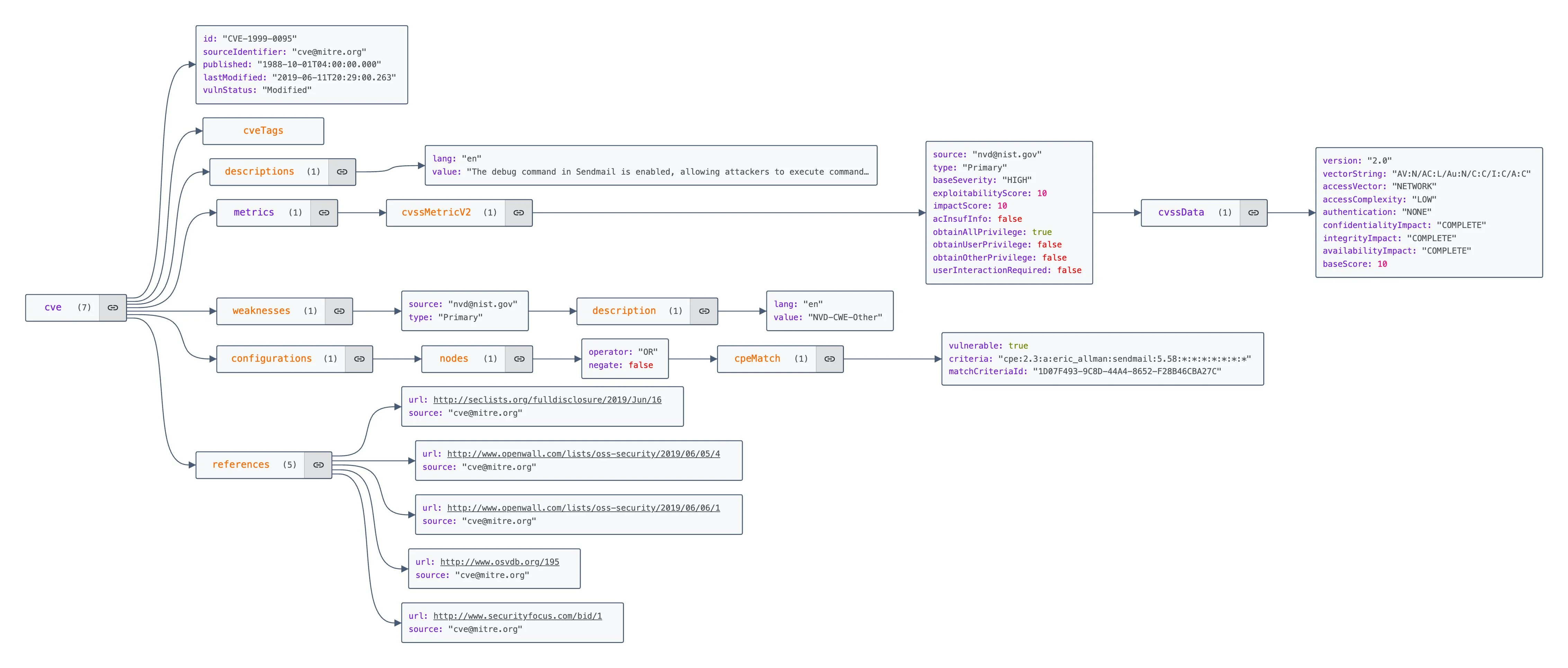Click the Sendmail debug description value text
Screen dimensions: 1568x668
(x=668, y=172)
